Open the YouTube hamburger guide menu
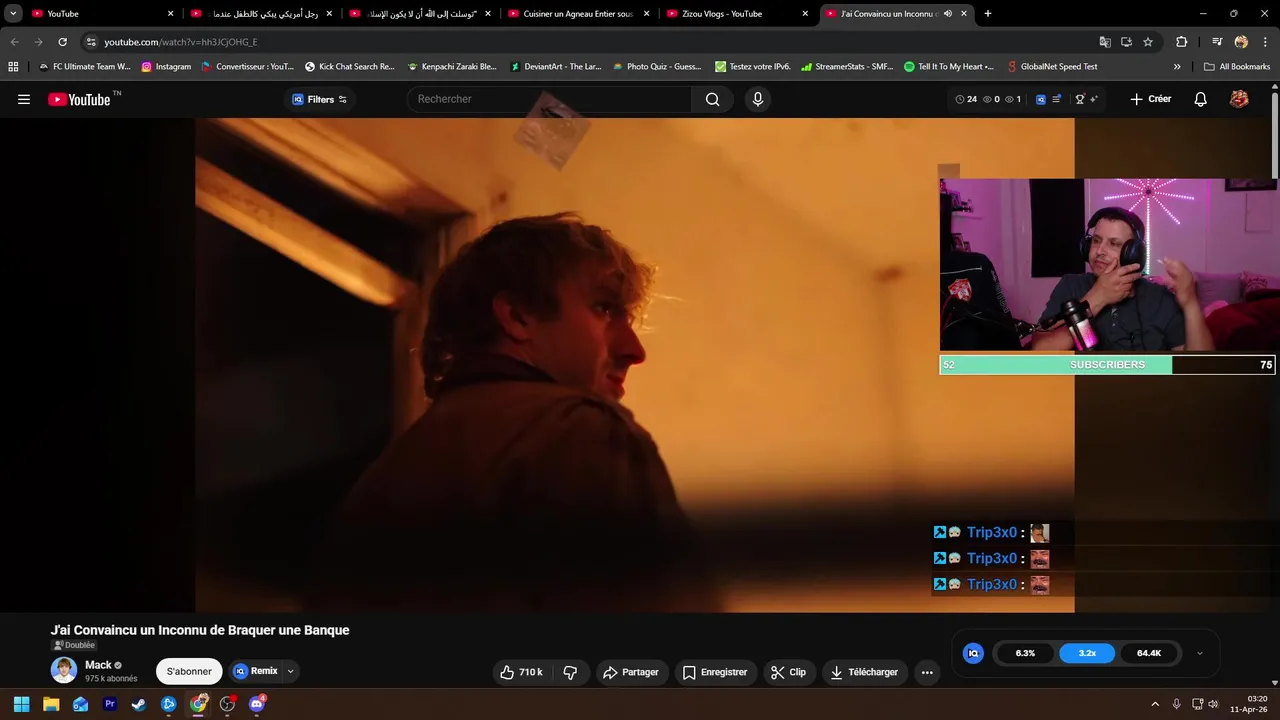1280x720 pixels. (24, 99)
